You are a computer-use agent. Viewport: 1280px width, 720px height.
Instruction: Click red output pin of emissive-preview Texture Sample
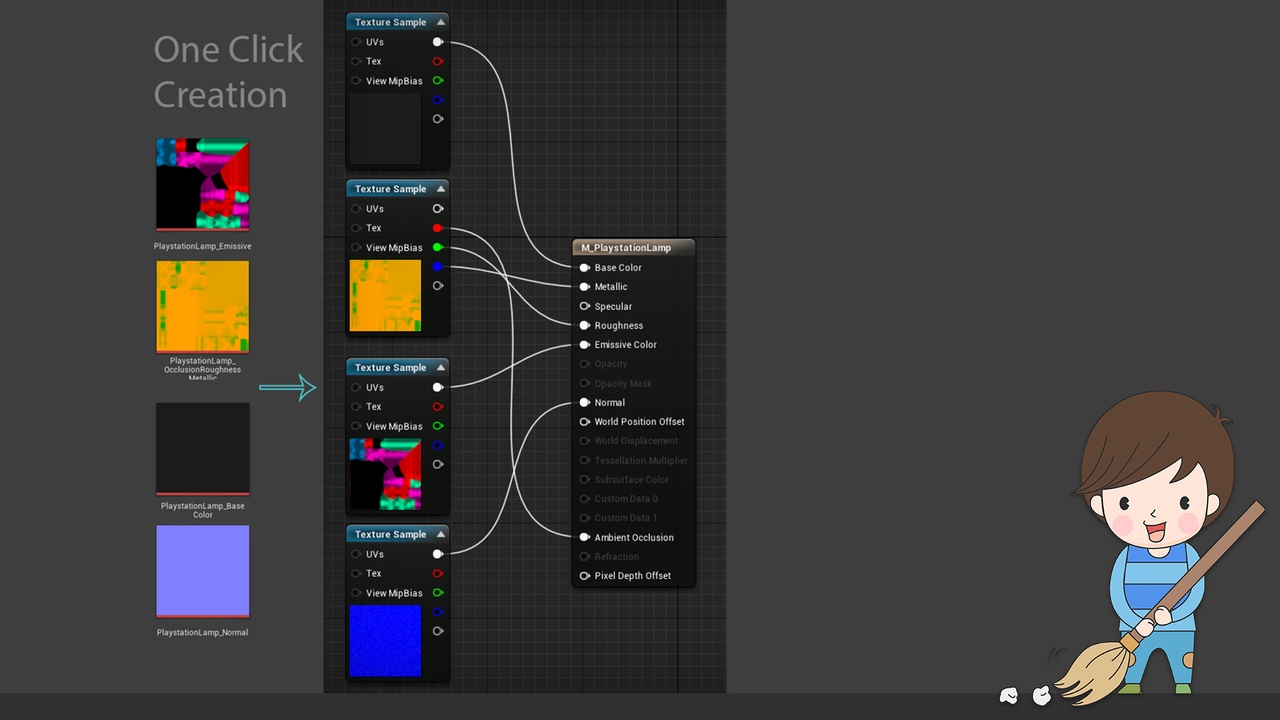[438, 406]
